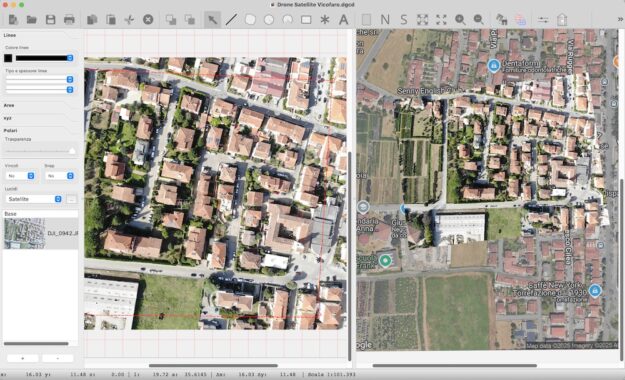Click the green round map pin

coord(385,261)
